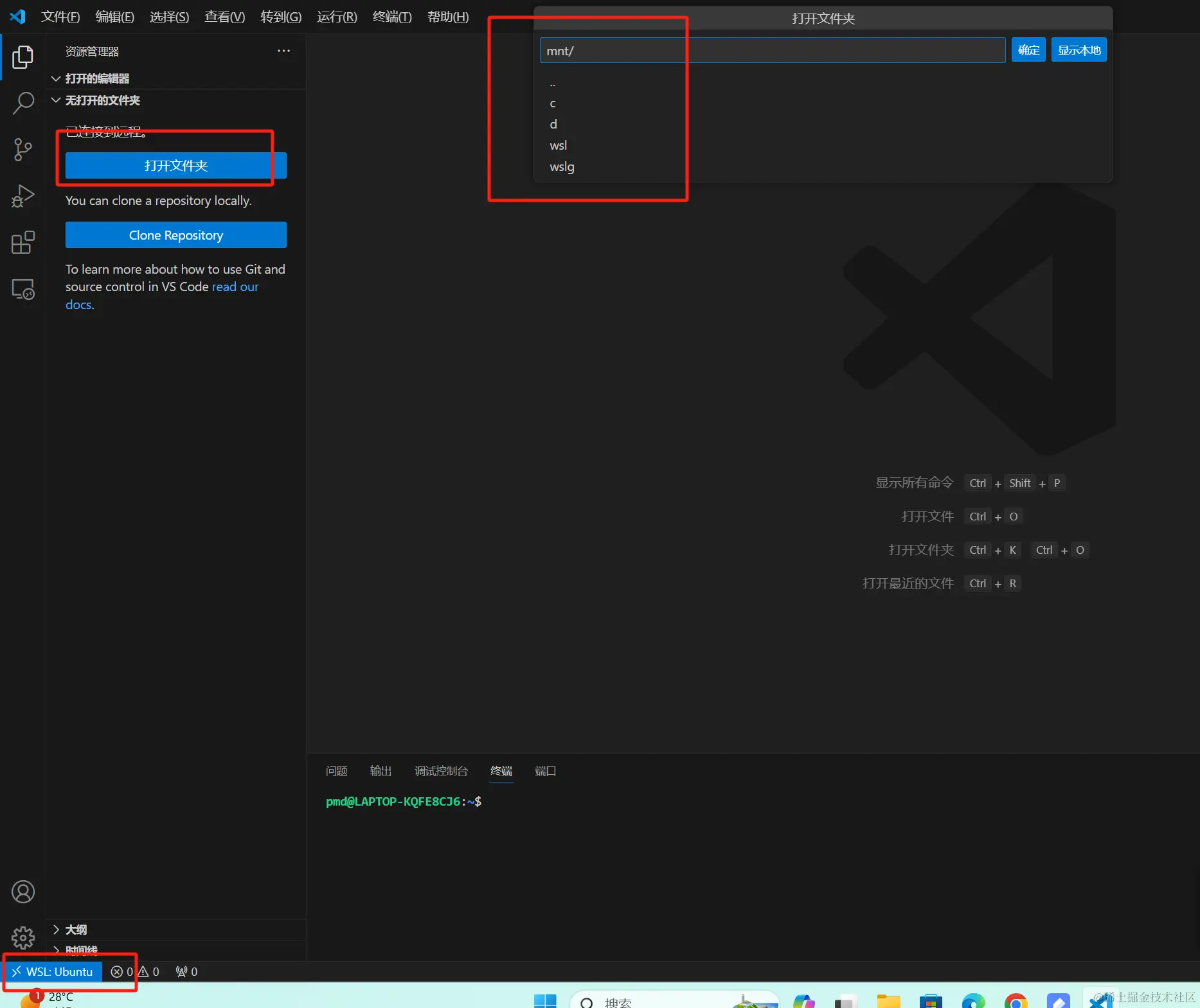The width and height of the screenshot is (1200, 1008).
Task: Open the 运行(R) menu
Action: coord(337,17)
